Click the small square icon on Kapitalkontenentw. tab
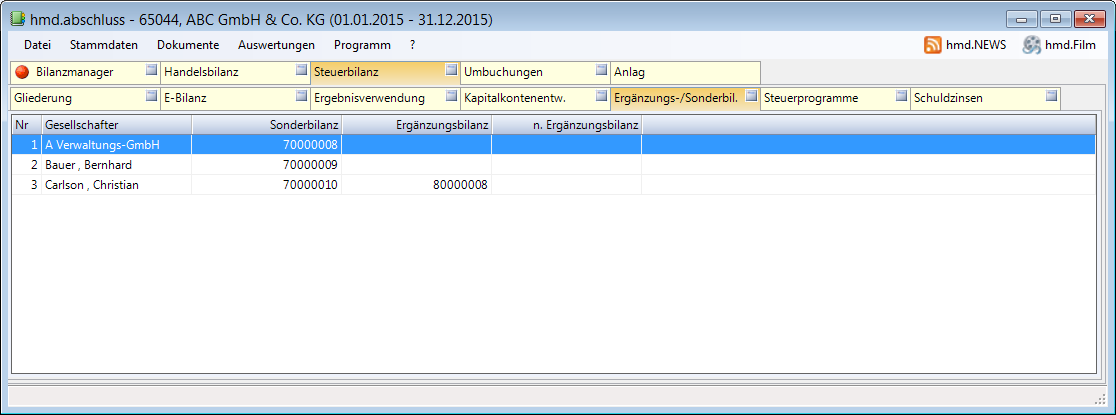Viewport: 1116px width, 415px height. tap(601, 97)
